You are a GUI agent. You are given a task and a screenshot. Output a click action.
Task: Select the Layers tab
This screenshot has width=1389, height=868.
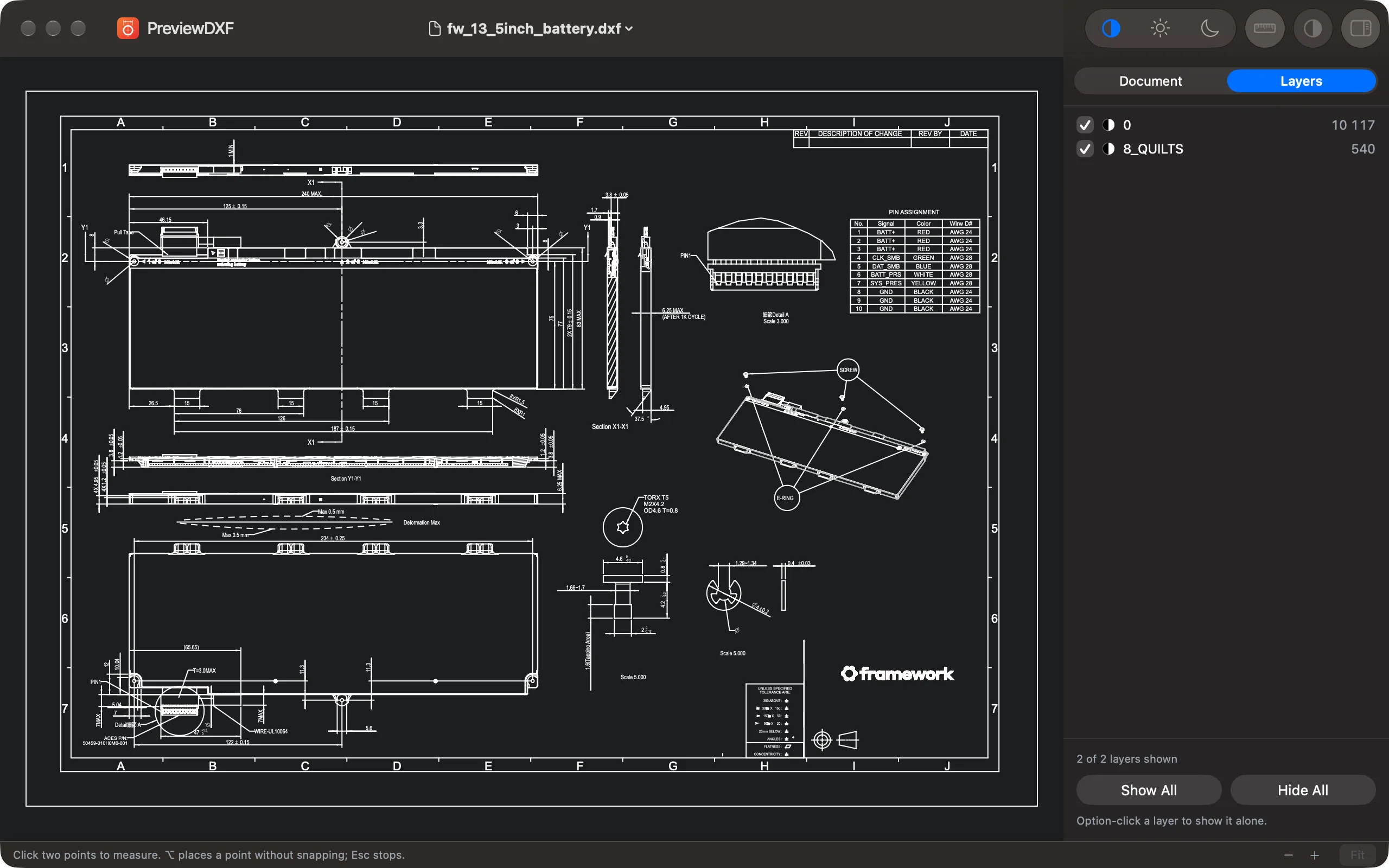point(1301,81)
